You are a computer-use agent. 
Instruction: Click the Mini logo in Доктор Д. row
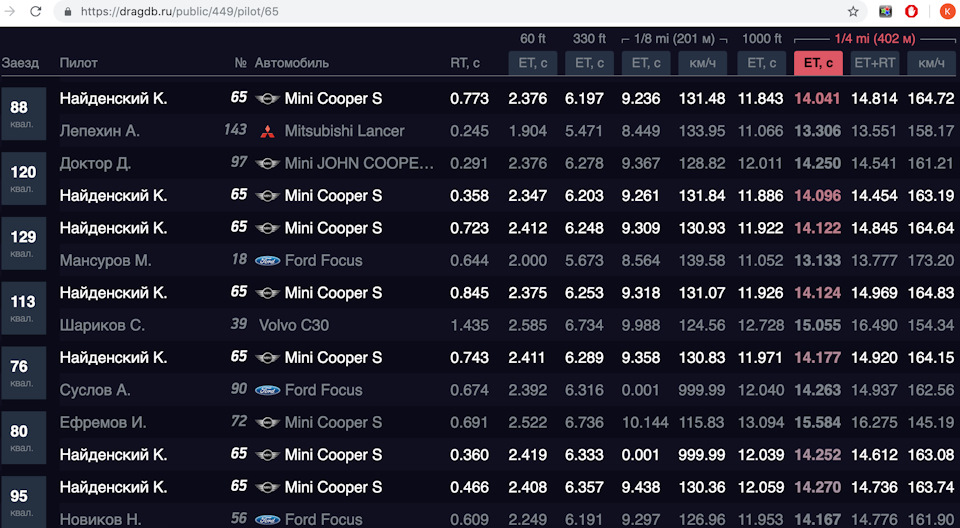(x=267, y=163)
